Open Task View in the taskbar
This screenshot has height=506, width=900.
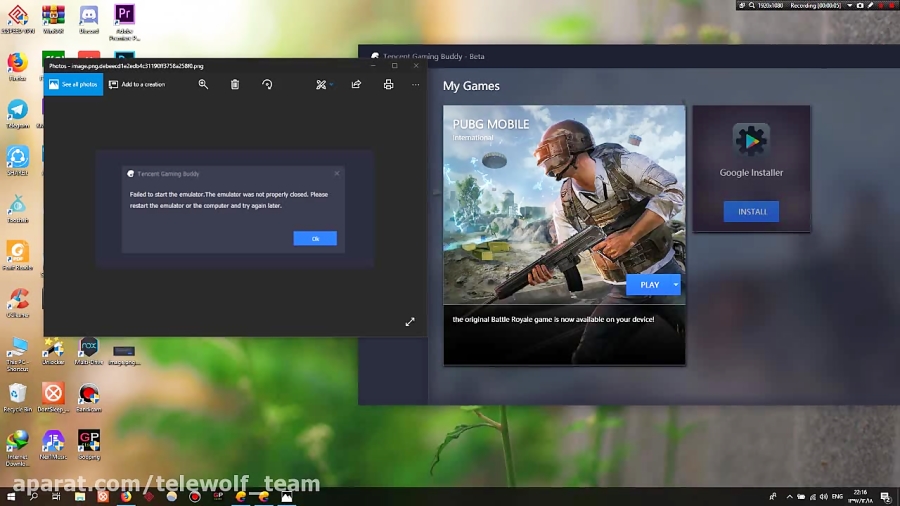tap(56, 496)
